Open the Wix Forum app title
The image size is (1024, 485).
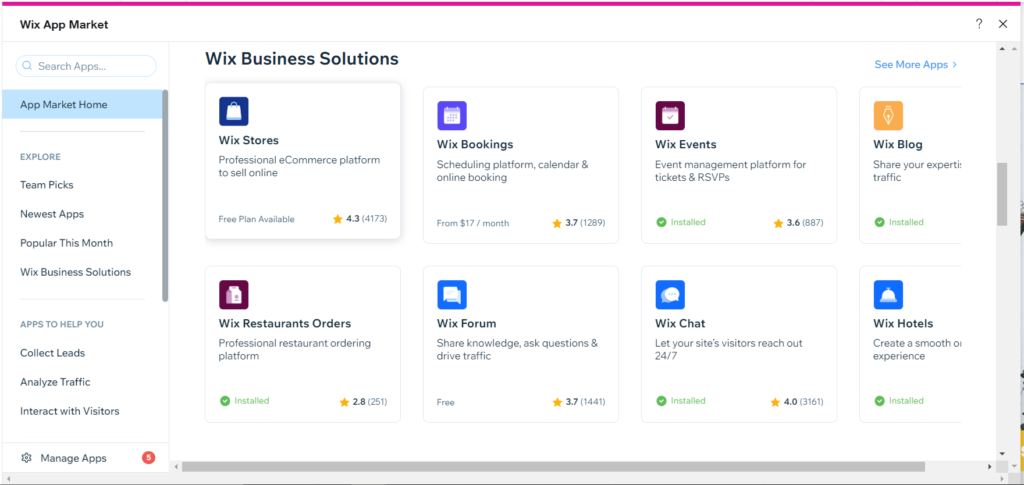coord(466,323)
